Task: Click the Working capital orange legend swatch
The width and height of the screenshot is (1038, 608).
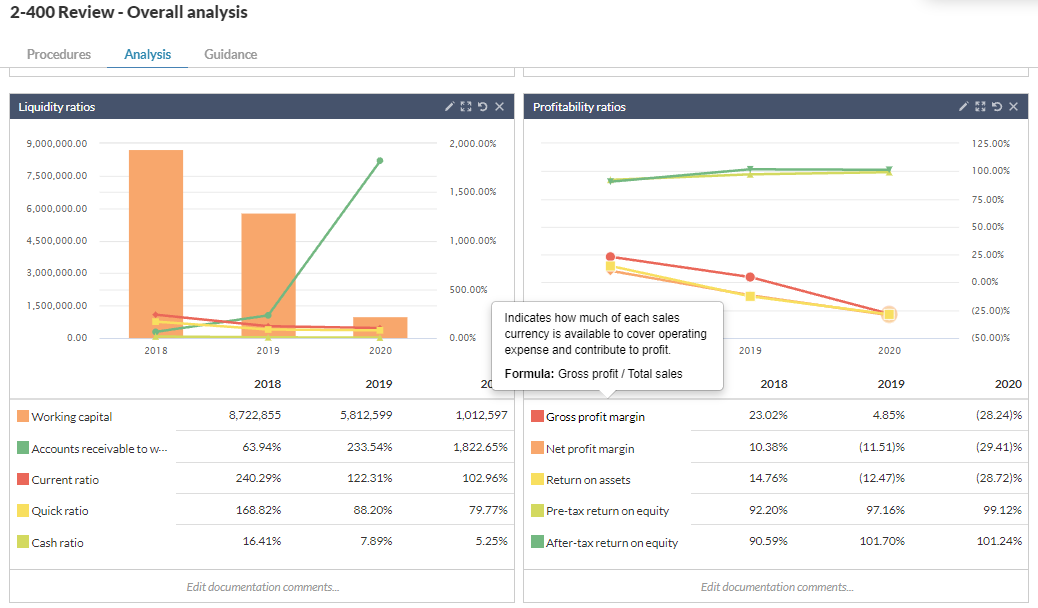Action: pyautogui.click(x=23, y=417)
